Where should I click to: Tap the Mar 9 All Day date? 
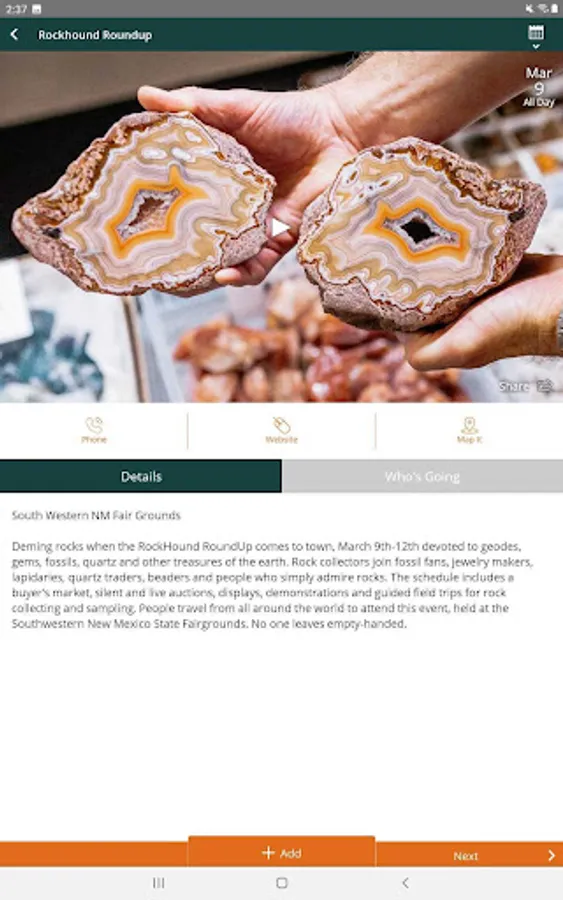click(x=538, y=87)
